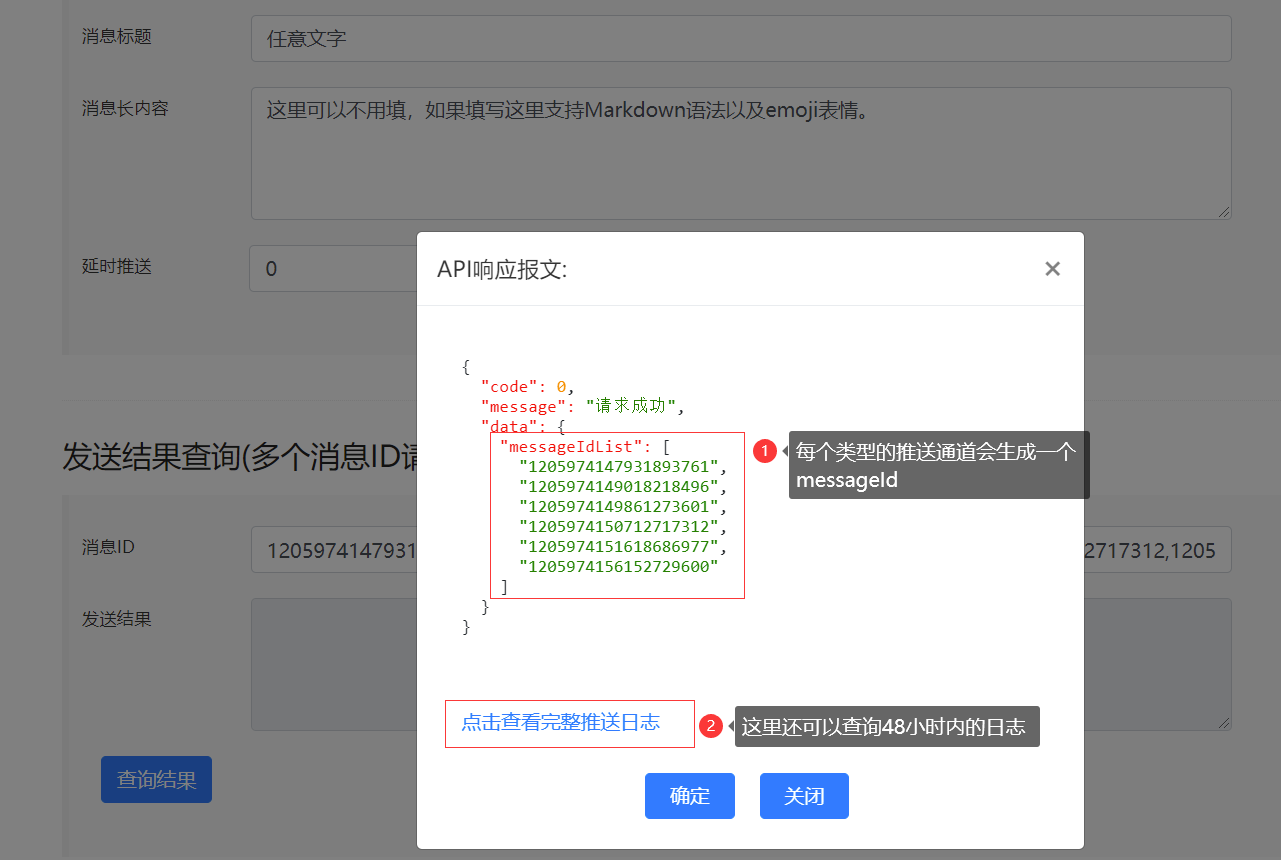Focus the 延时推送 input field

333,269
